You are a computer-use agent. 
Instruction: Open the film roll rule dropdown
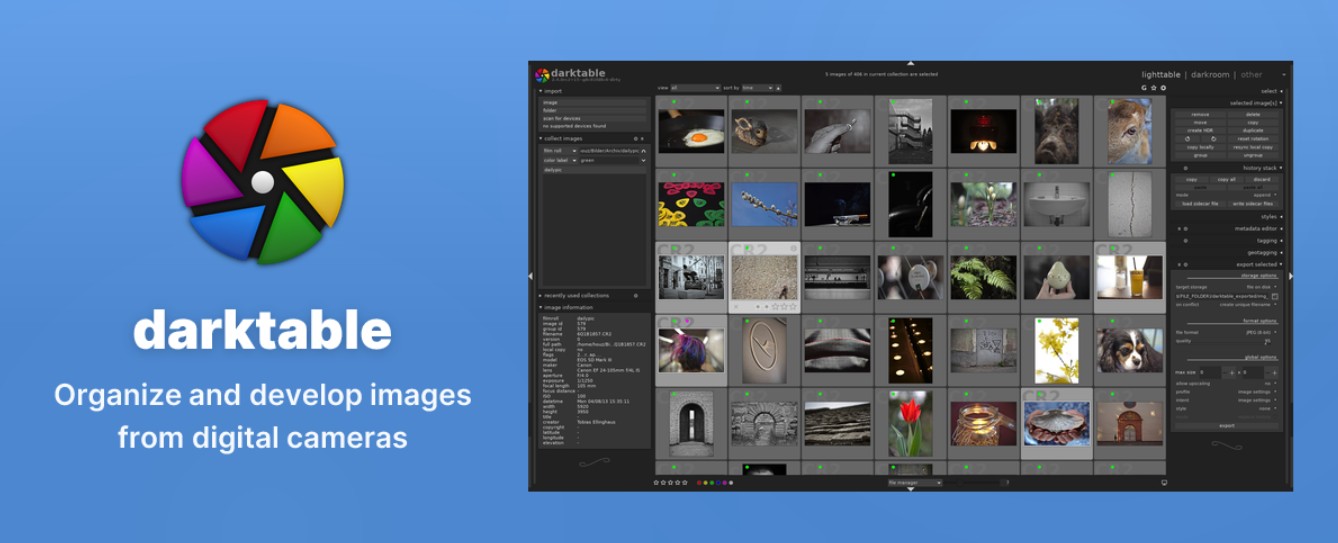tap(560, 151)
